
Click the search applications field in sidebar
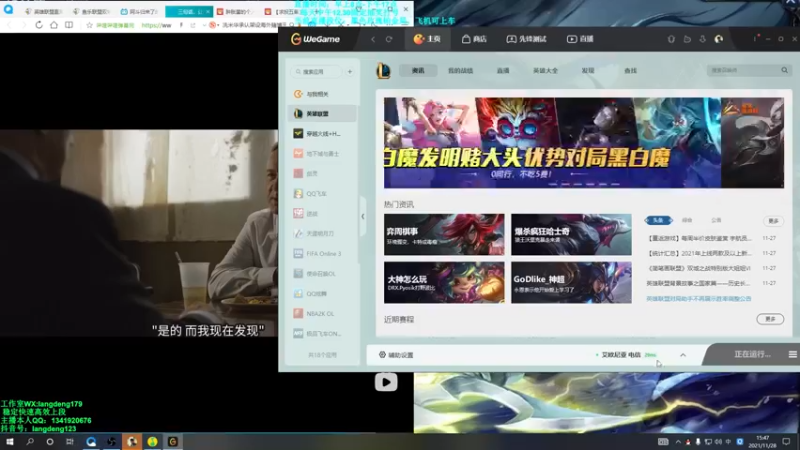point(316,72)
